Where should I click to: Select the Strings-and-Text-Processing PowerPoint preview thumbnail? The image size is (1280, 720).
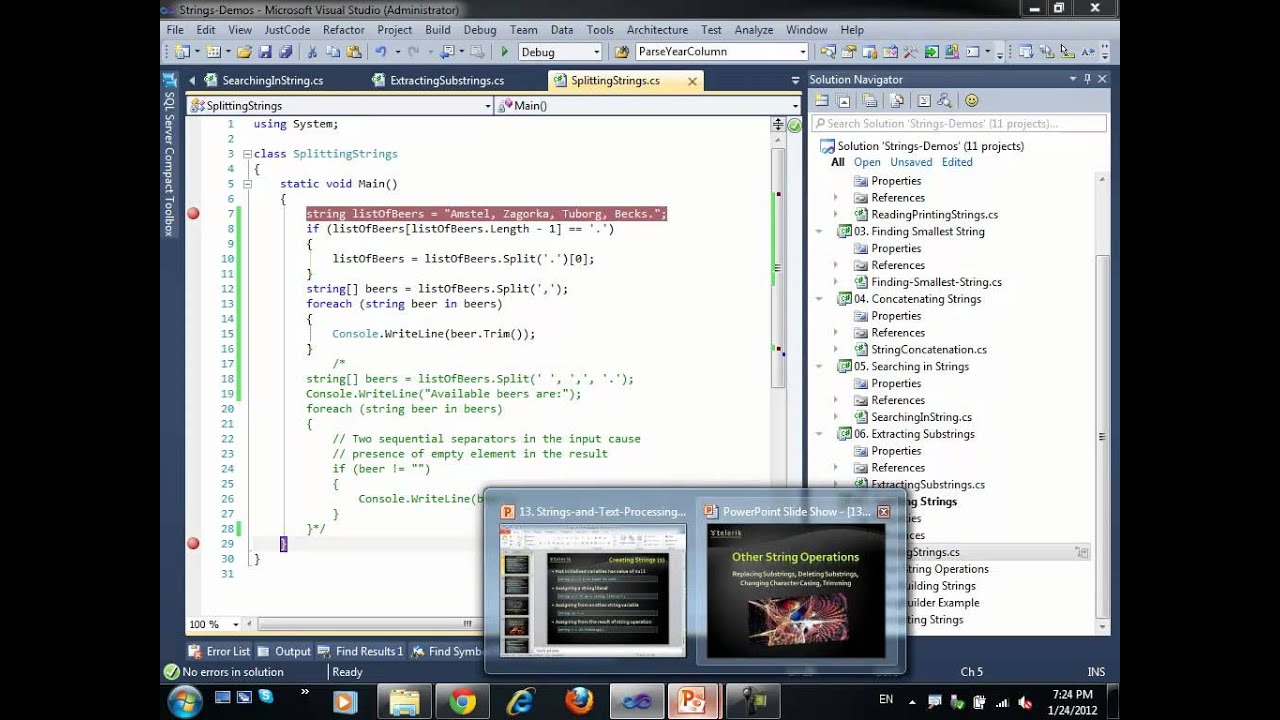tap(593, 590)
